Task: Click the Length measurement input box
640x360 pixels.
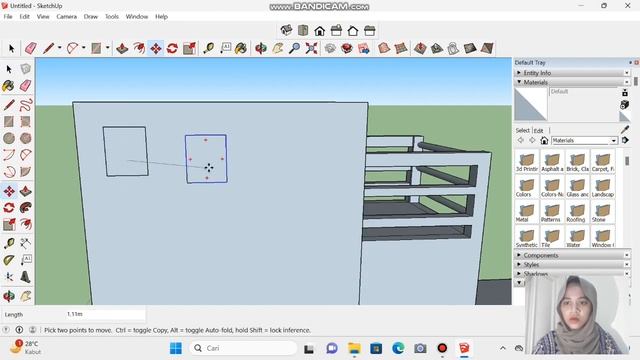Action: click(x=104, y=314)
